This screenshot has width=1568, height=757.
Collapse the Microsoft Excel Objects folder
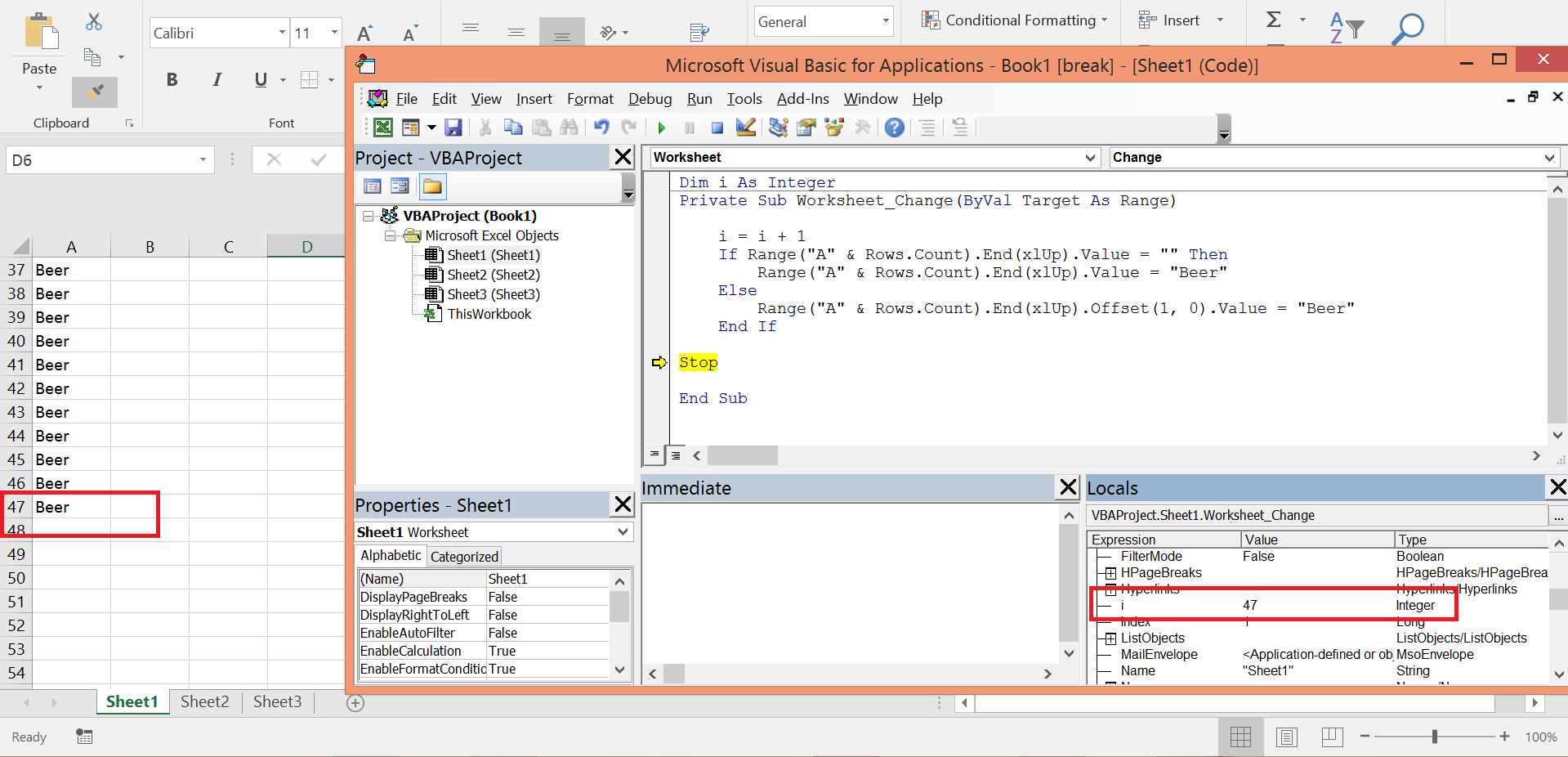click(390, 235)
